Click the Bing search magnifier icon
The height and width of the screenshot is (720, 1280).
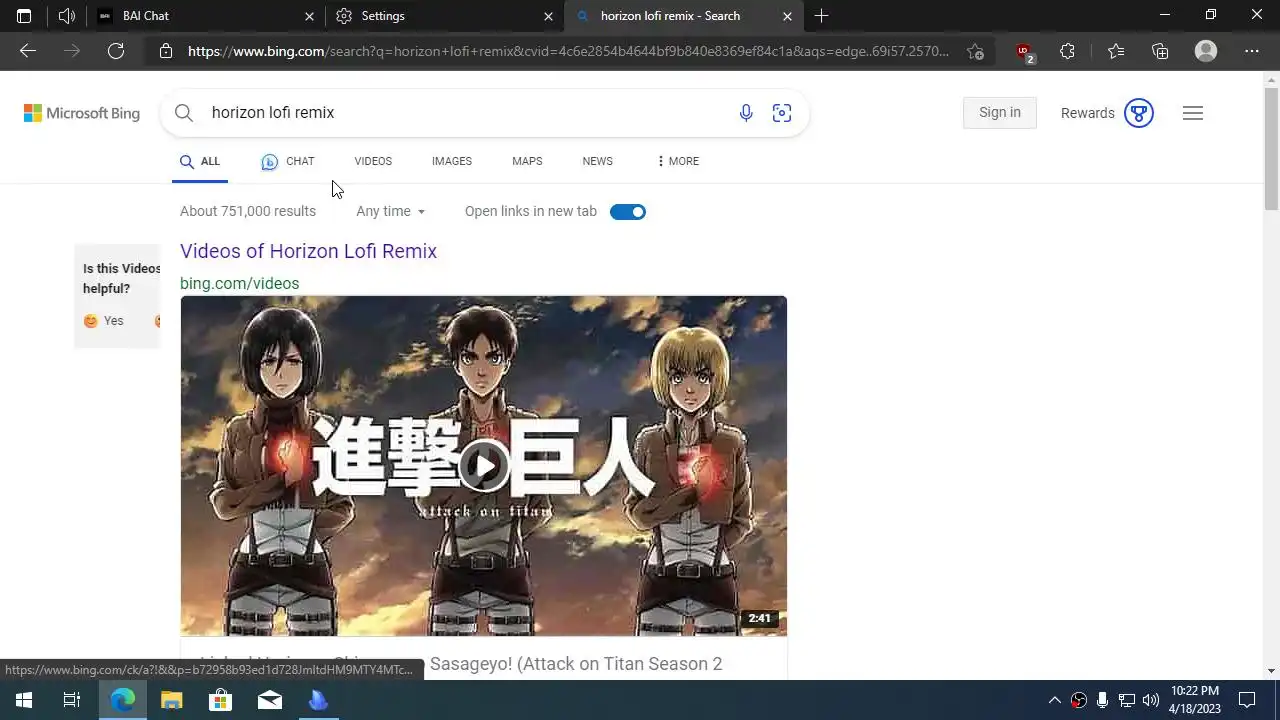(x=184, y=113)
